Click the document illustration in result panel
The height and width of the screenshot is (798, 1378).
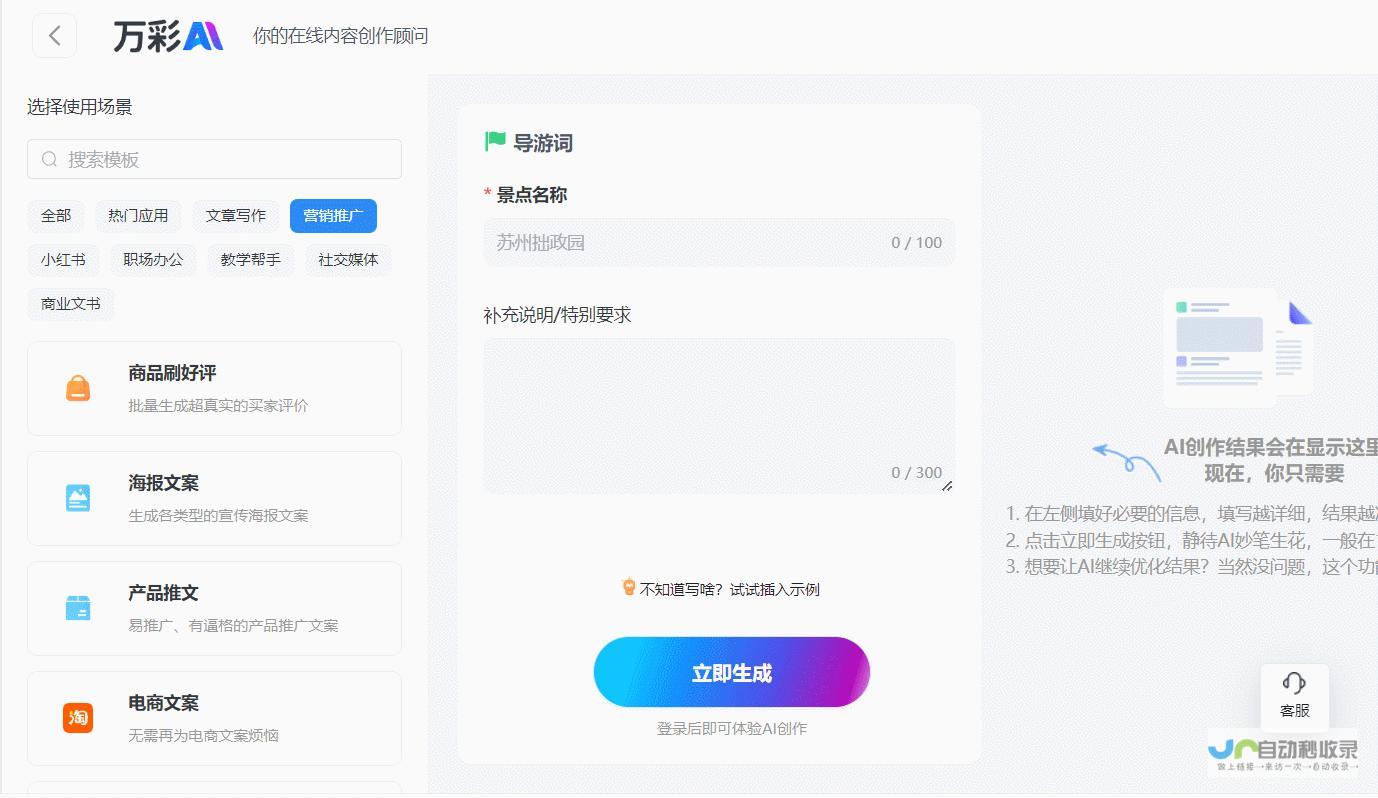(x=1239, y=346)
